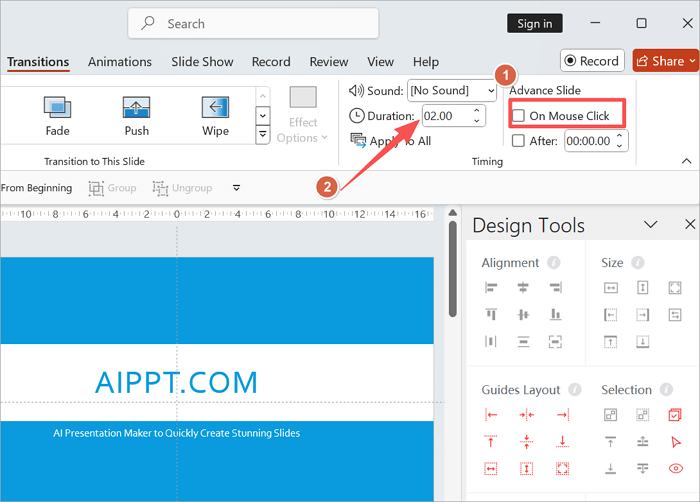Screen dimensions: 700x502
Task: Click the Share button
Action: pos(665,61)
